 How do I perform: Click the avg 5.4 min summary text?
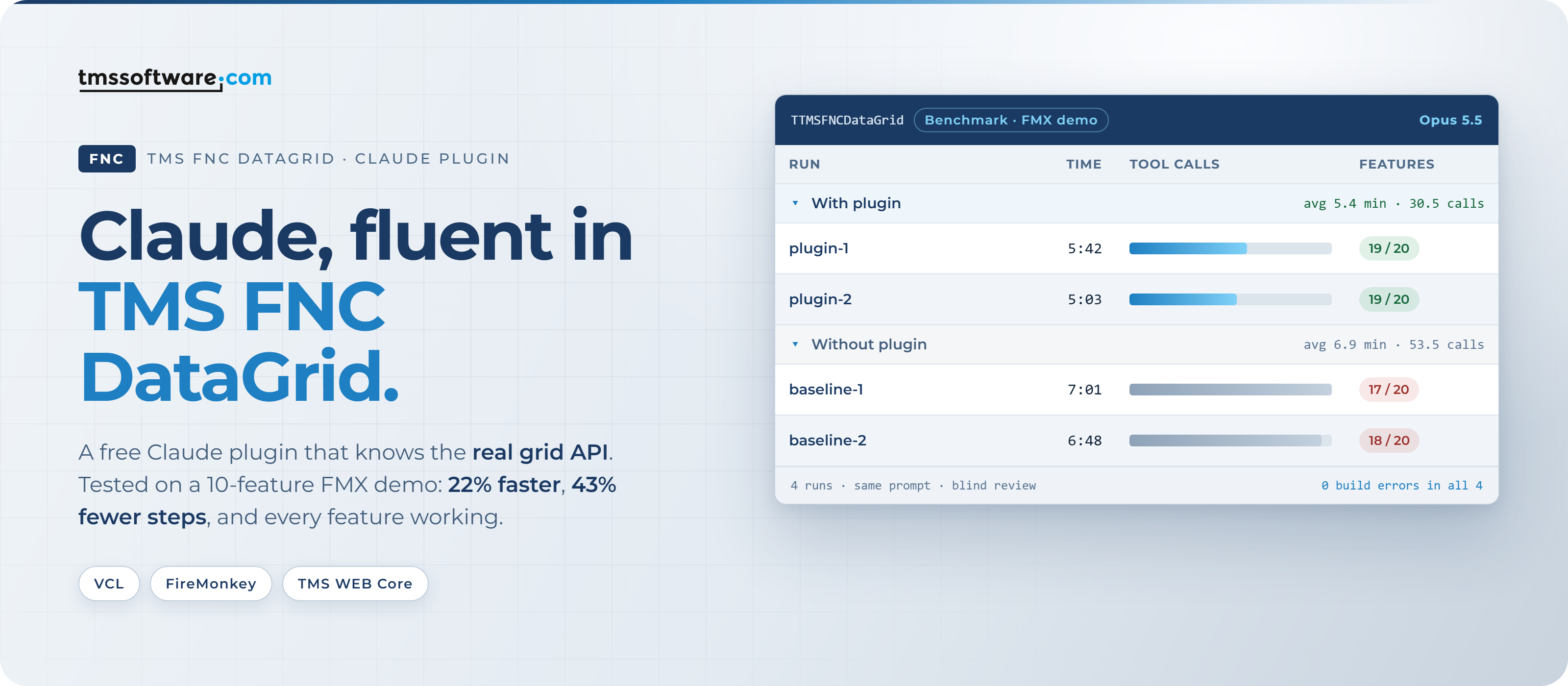(1393, 203)
